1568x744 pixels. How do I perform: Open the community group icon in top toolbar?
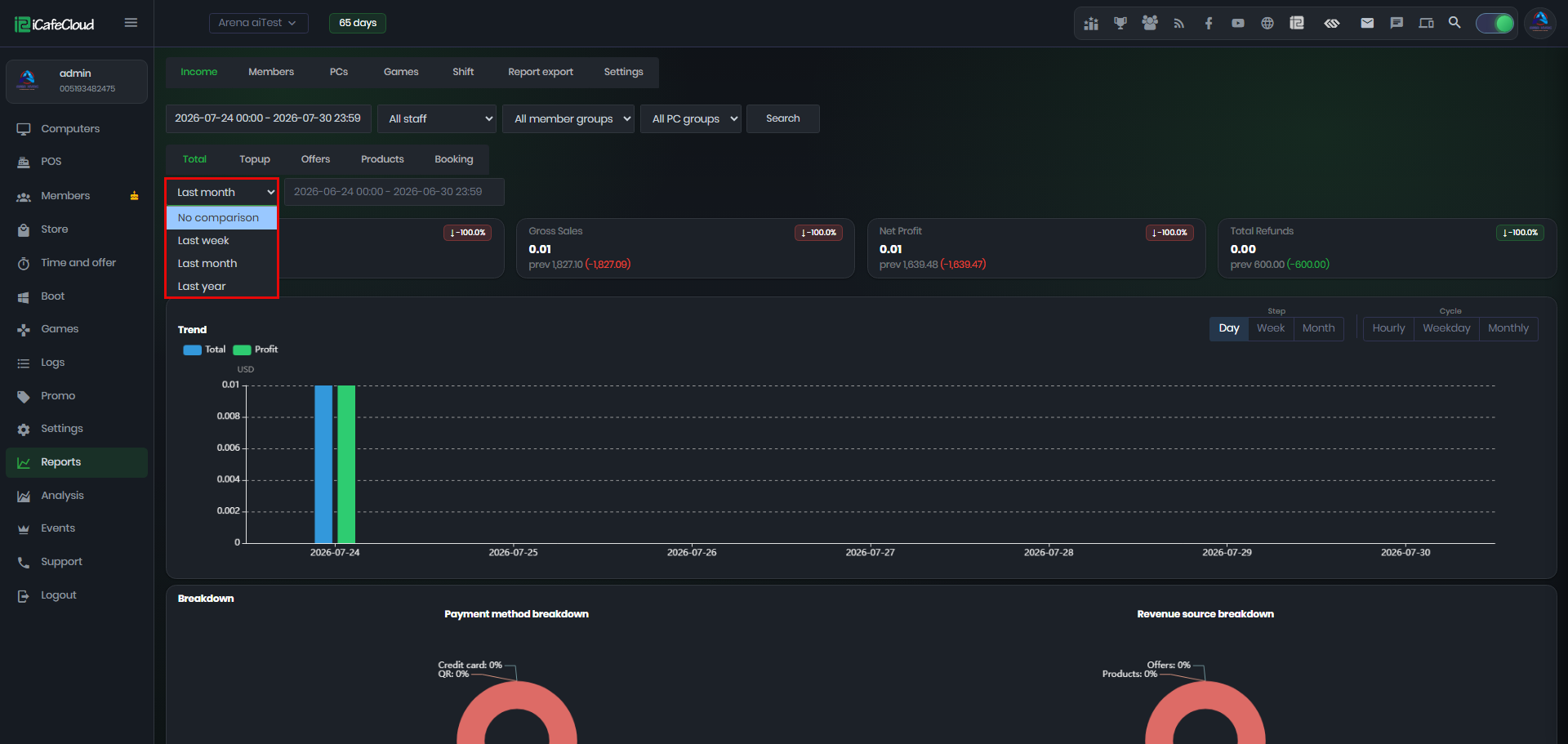[1150, 24]
